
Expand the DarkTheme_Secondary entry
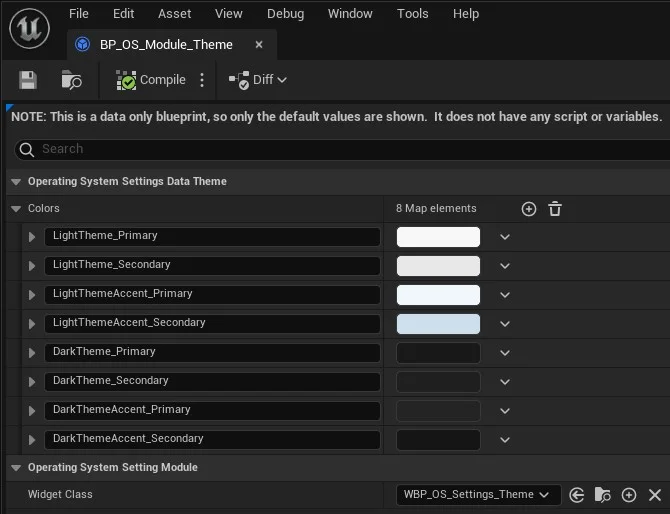[x=32, y=382]
